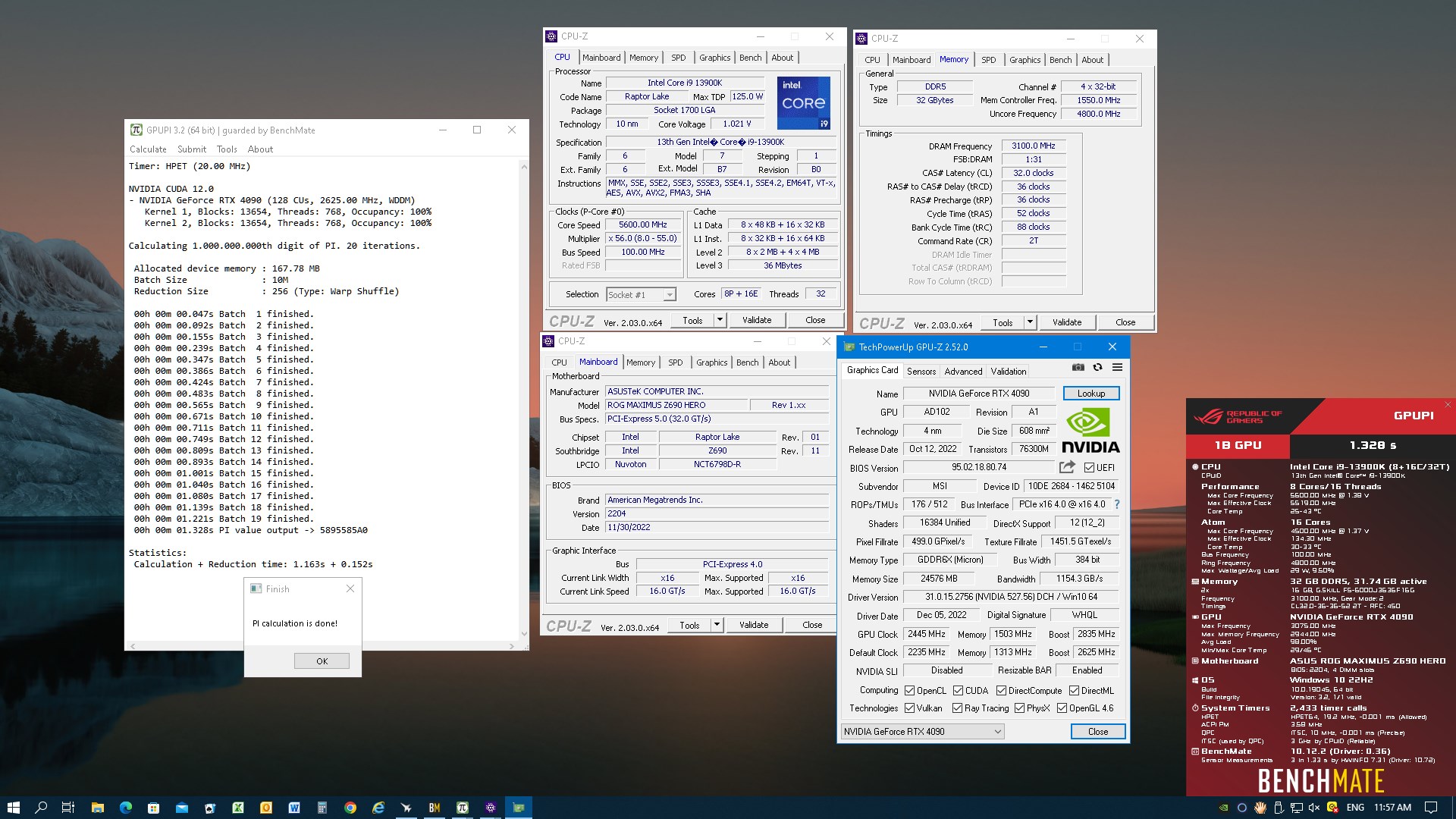Switch to GPU-Z via its highlighted taskbar icon
The width and height of the screenshot is (1456, 819).
coord(518,808)
